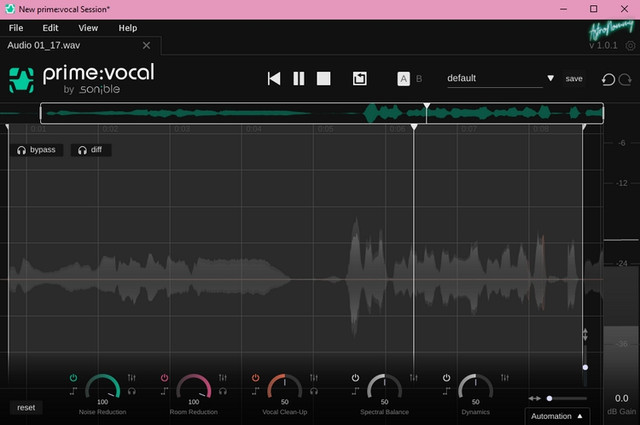Screen dimensions: 640x425
Task: Enable the Spectral Balance power switch
Action: point(355,378)
